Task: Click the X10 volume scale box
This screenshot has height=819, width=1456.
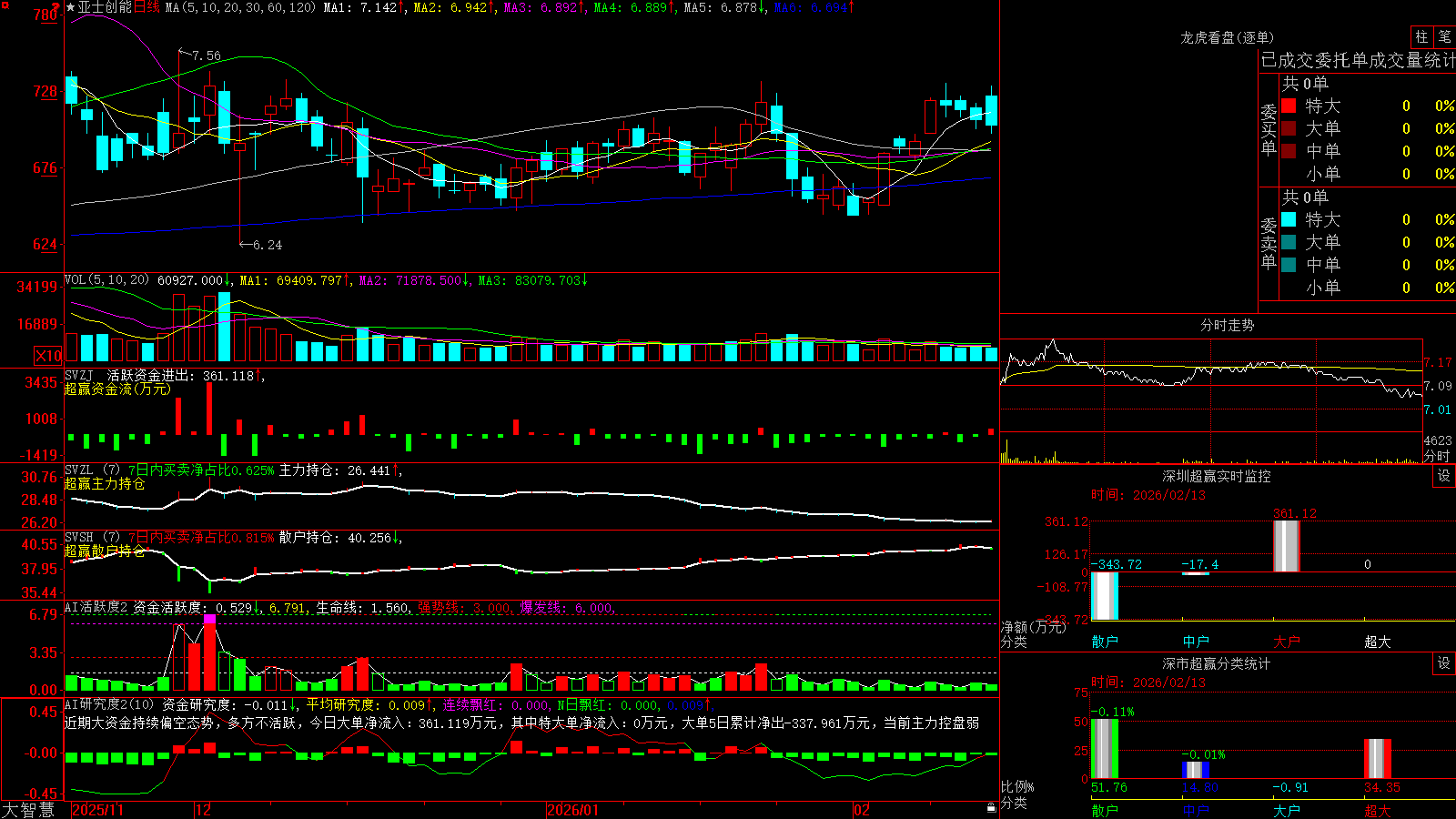Action: coord(48,356)
